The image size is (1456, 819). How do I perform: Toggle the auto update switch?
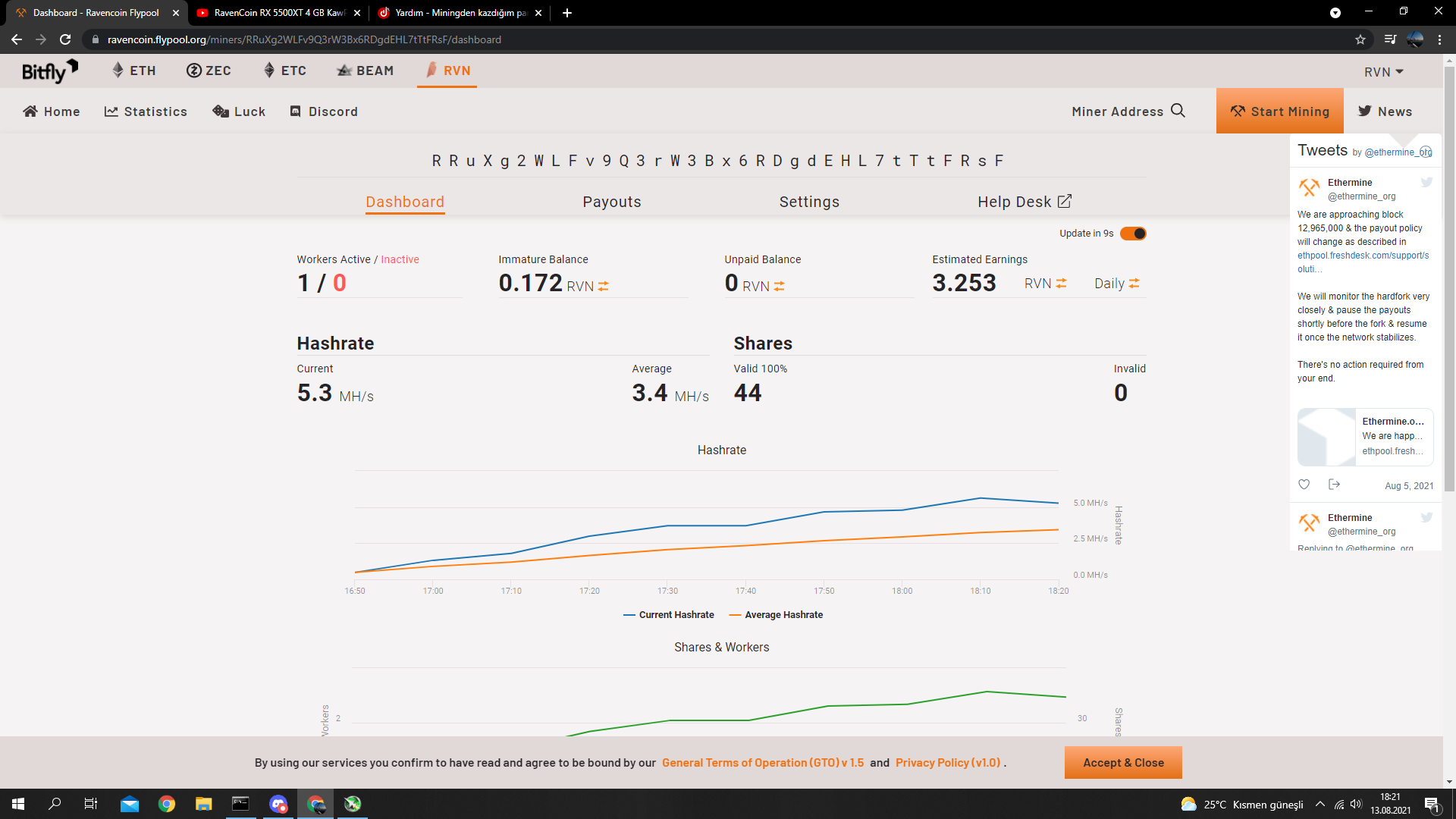click(1133, 234)
